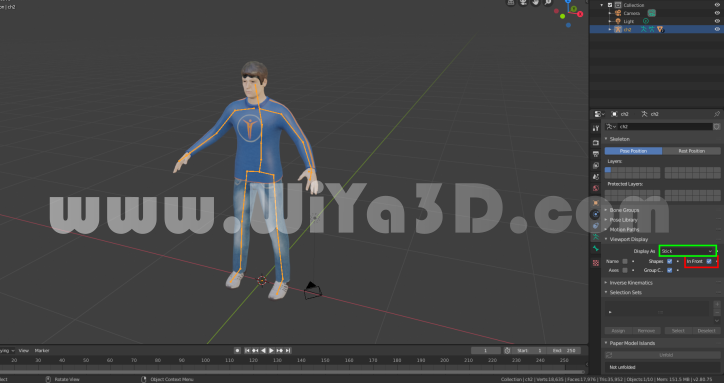Viewport: 724px width, 383px height.
Task: Click the pin icon in properties header
Action: [x=717, y=114]
